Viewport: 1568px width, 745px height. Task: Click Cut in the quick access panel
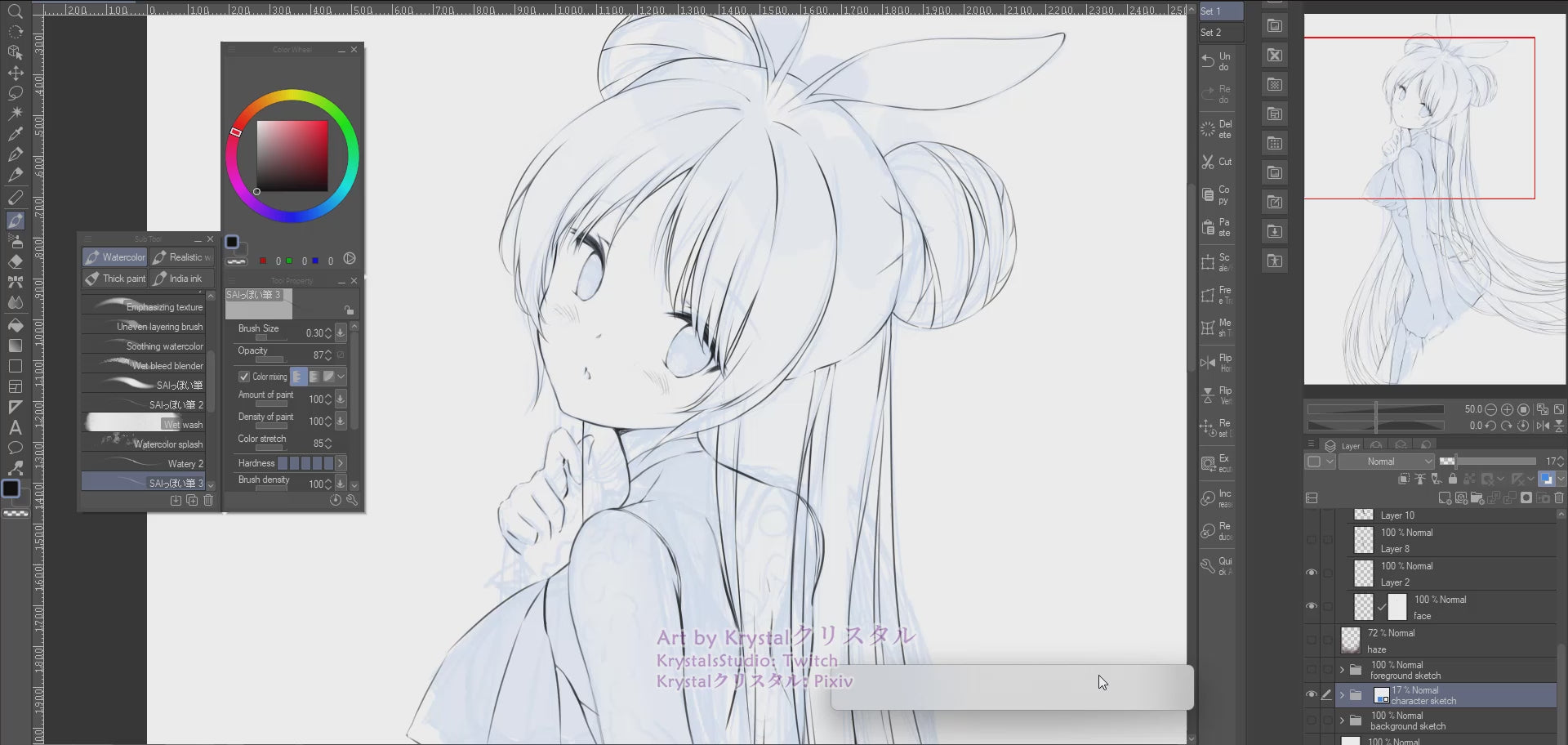coord(1217,162)
